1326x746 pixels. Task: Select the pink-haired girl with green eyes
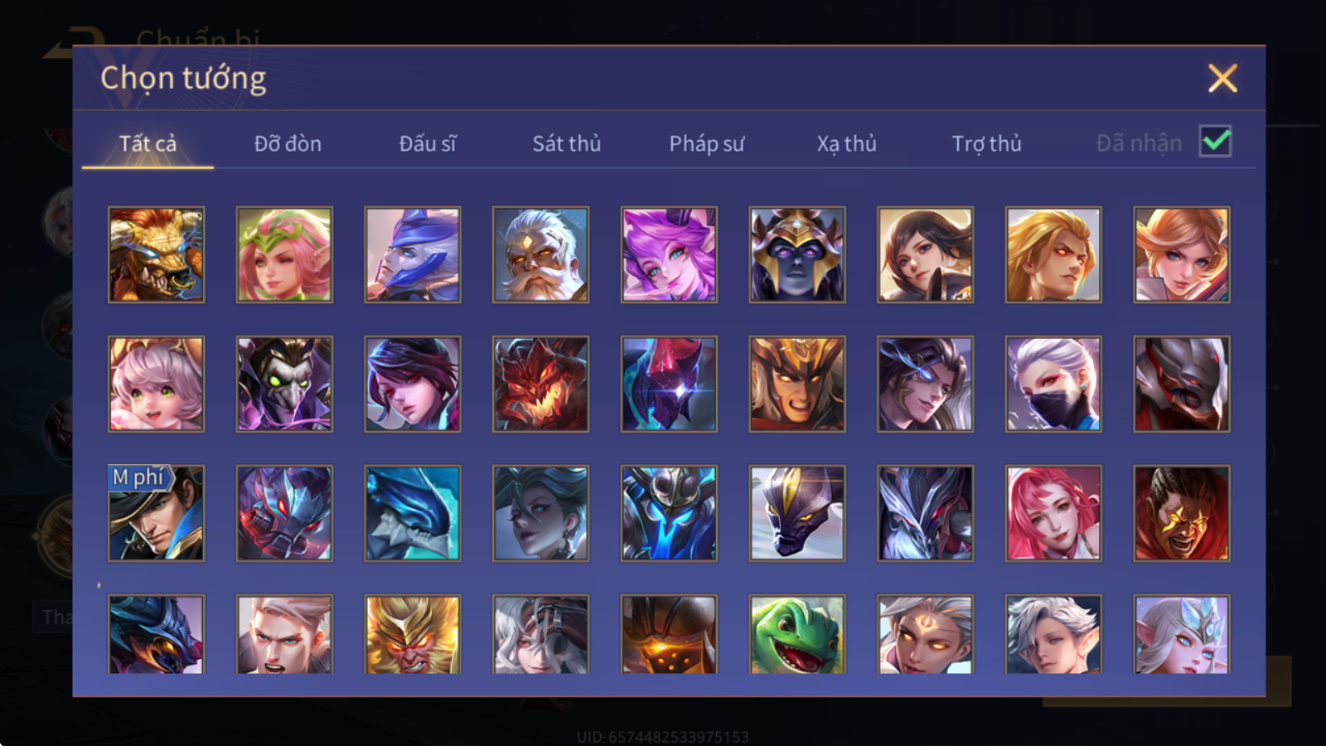[156, 384]
